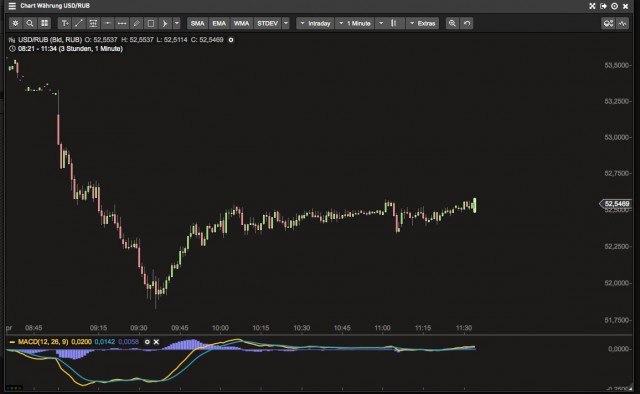Click the data view icon at toolbar right
Image resolution: width=640 pixels, height=394 pixels.
coord(608,23)
